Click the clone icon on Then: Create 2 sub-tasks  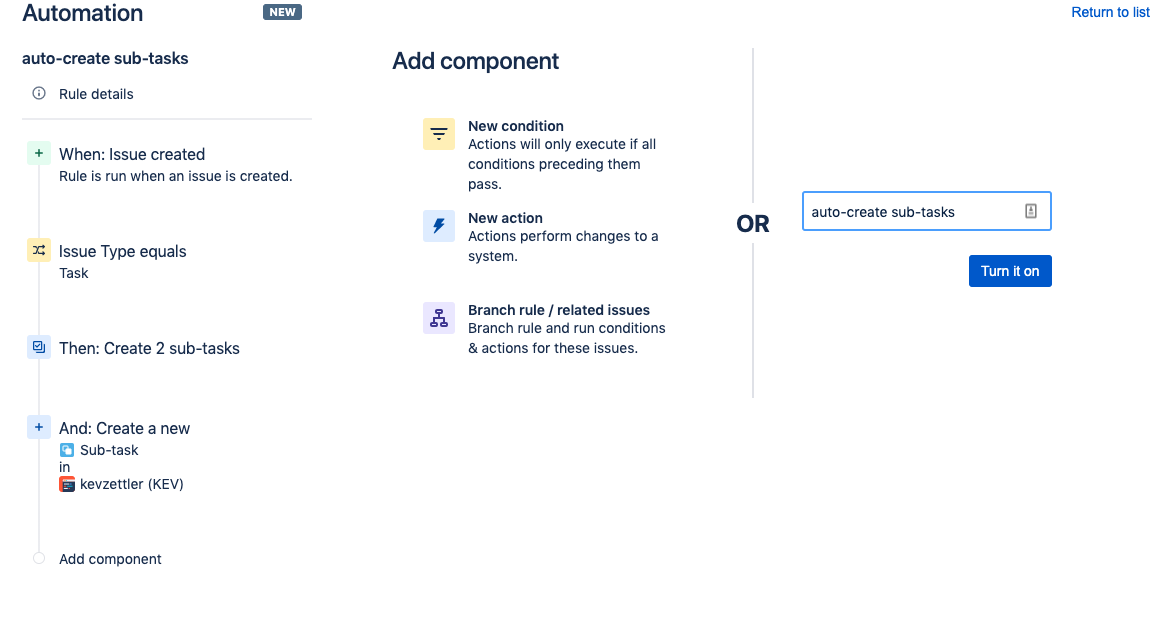click(38, 346)
